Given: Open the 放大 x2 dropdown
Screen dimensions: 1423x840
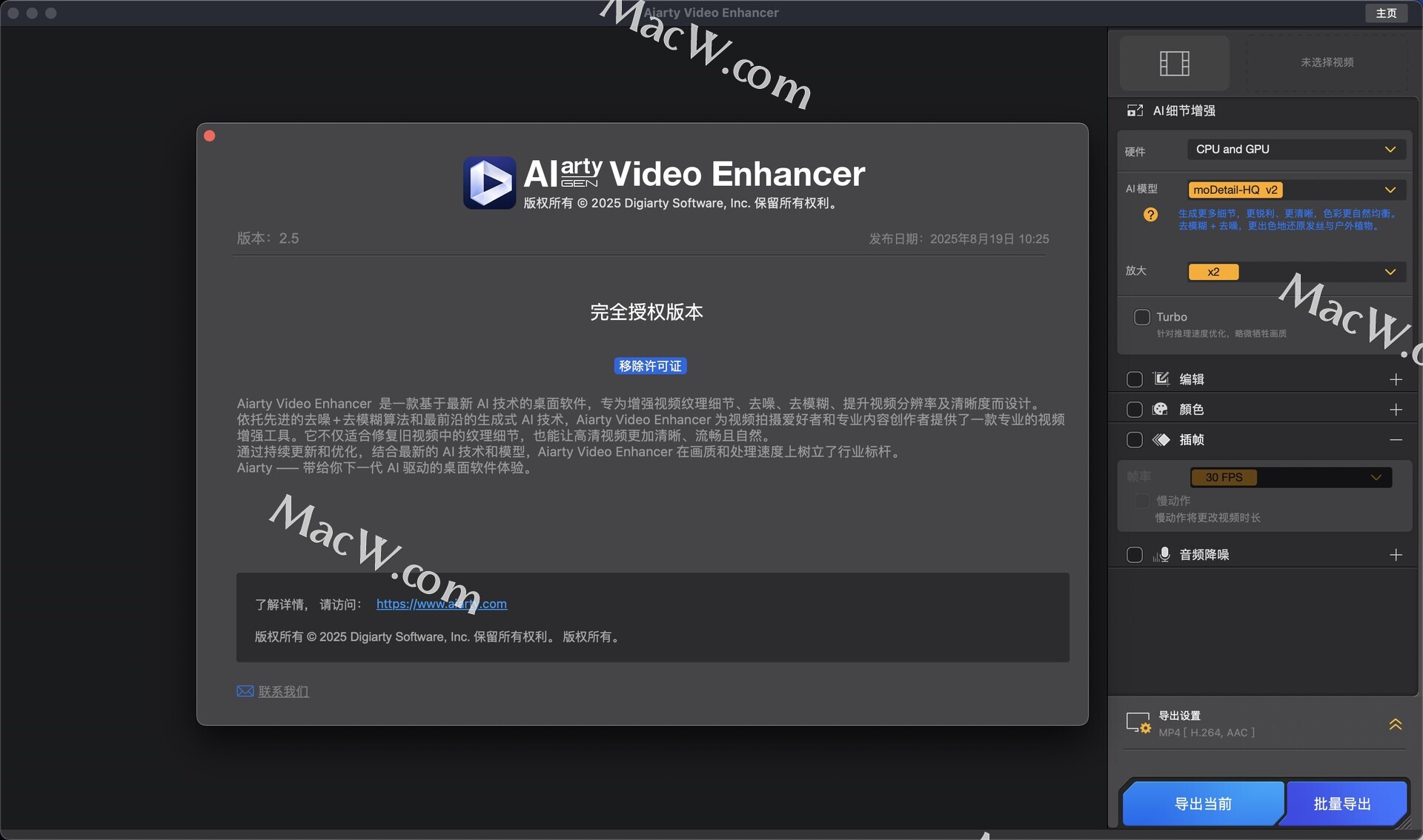Looking at the screenshot, I should (1296, 272).
